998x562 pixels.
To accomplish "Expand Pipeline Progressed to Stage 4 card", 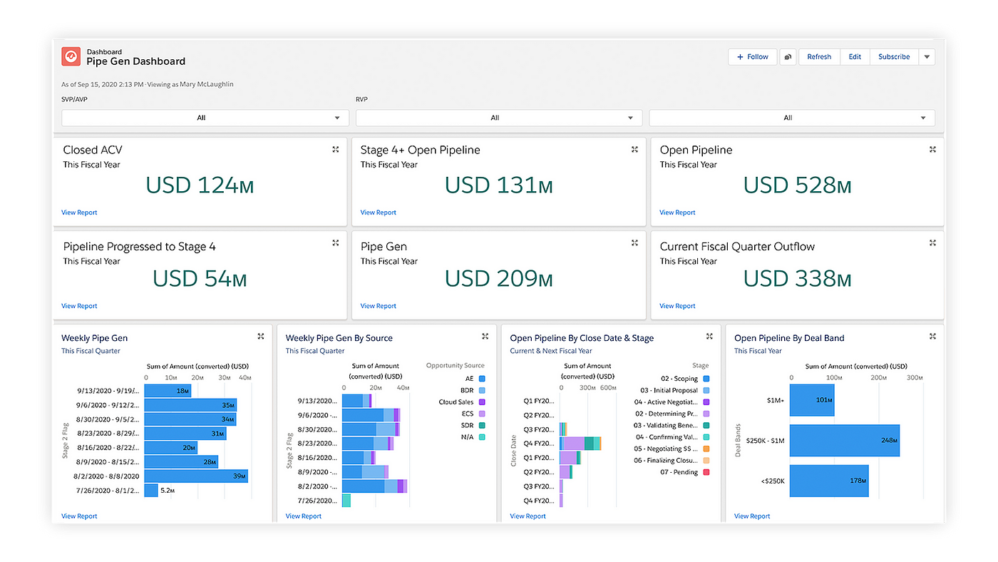I will click(335, 243).
